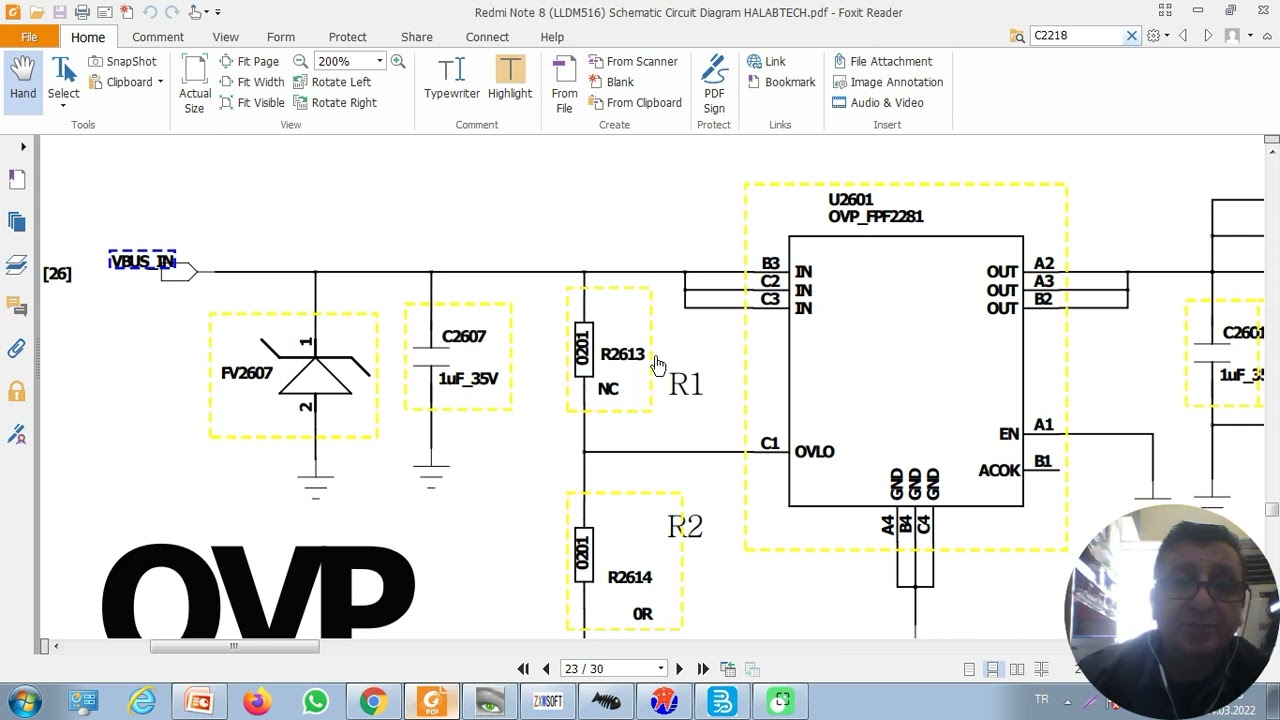
Task: Choose Fit Visible view
Action: tap(251, 102)
